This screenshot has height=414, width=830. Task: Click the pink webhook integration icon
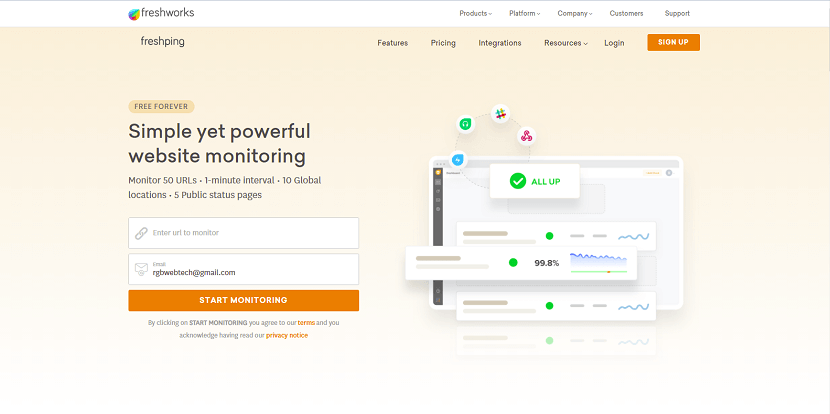coord(526,136)
